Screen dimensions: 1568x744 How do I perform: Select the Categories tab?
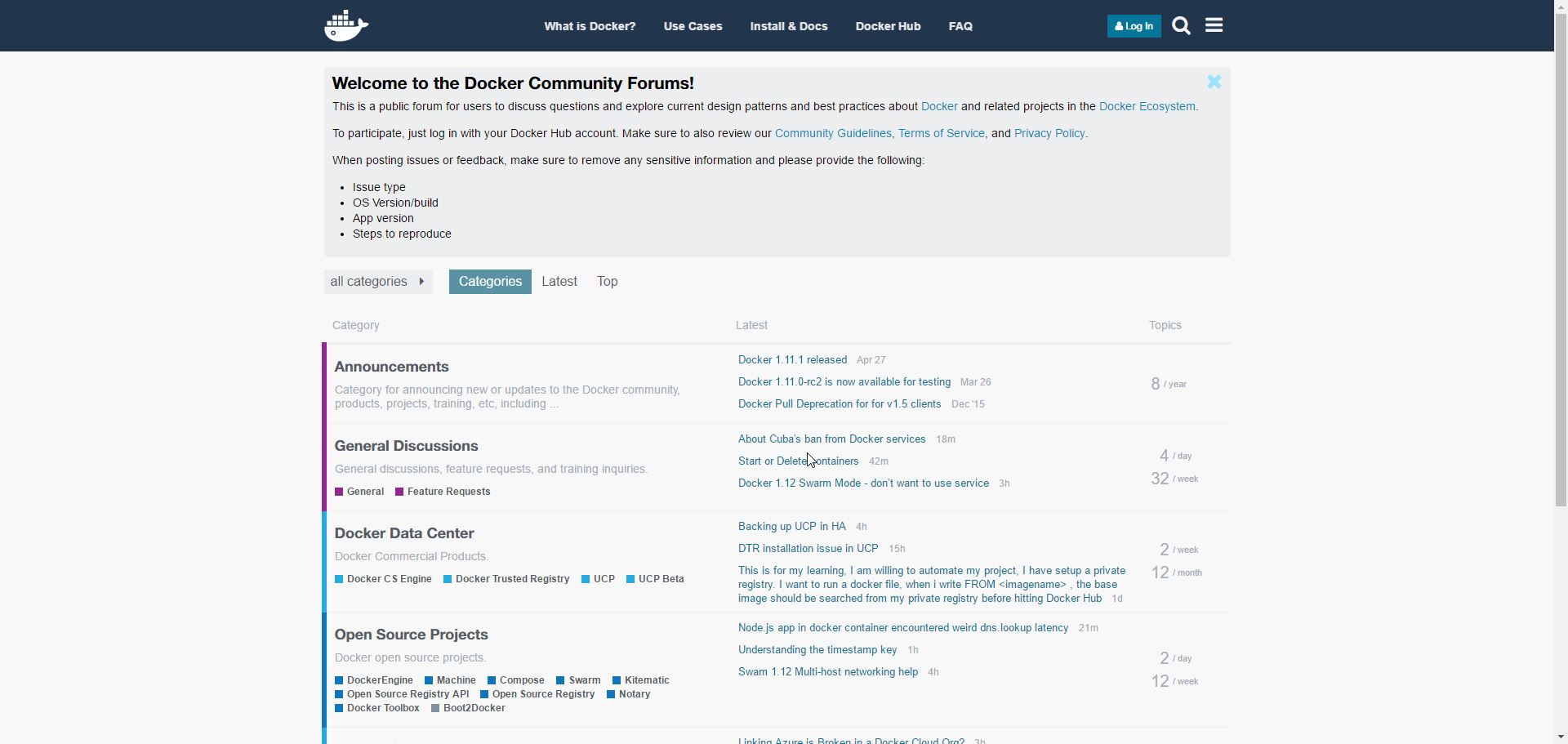[x=490, y=282]
